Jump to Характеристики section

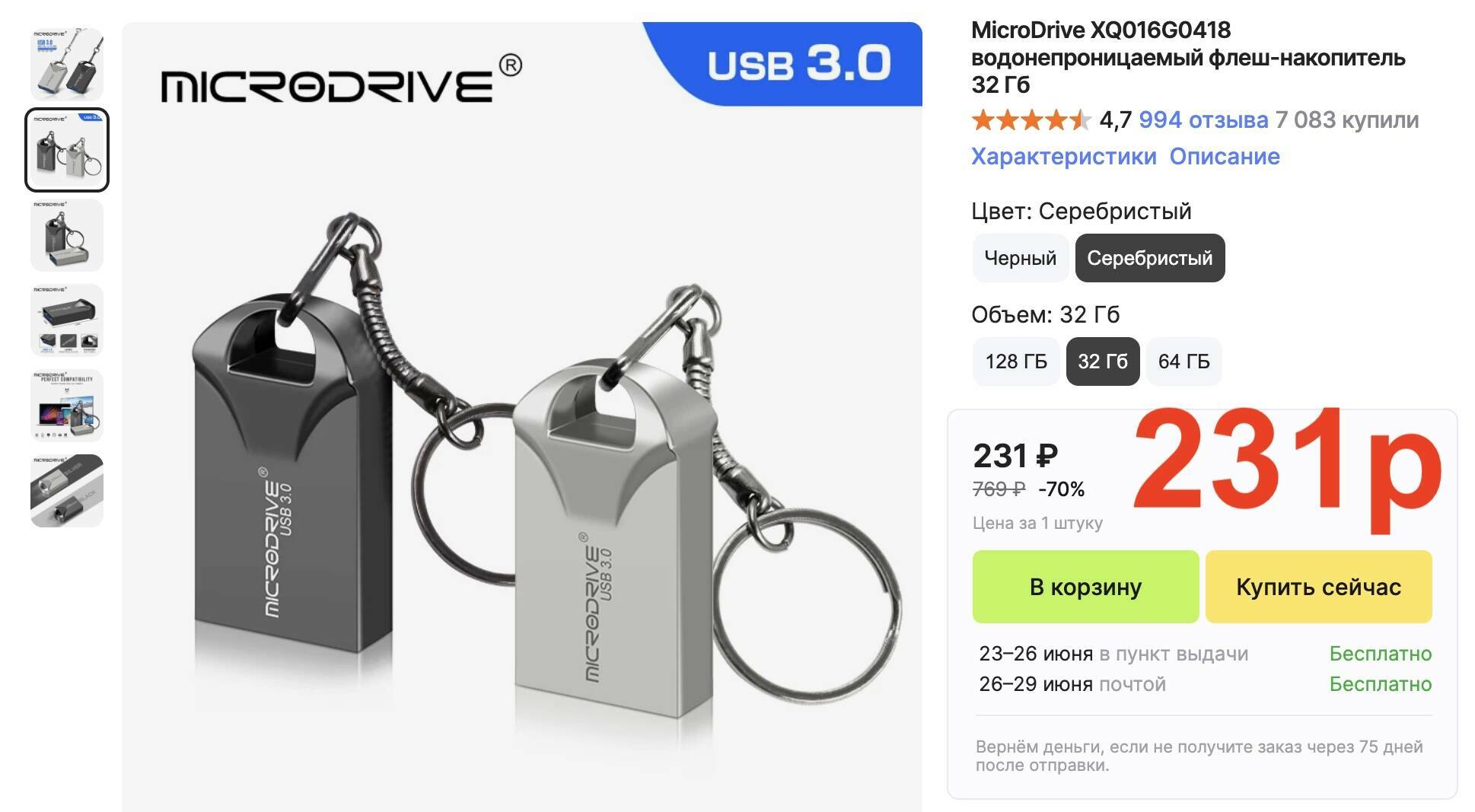point(1063,156)
